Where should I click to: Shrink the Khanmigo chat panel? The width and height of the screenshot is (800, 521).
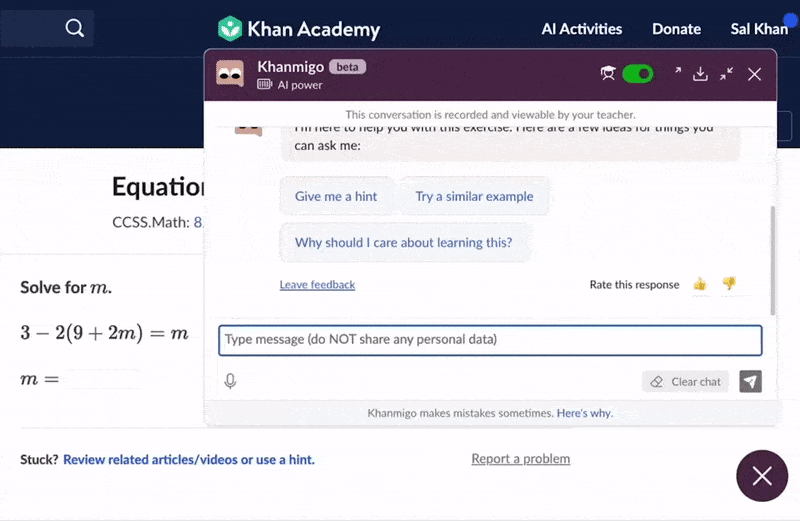(x=727, y=74)
